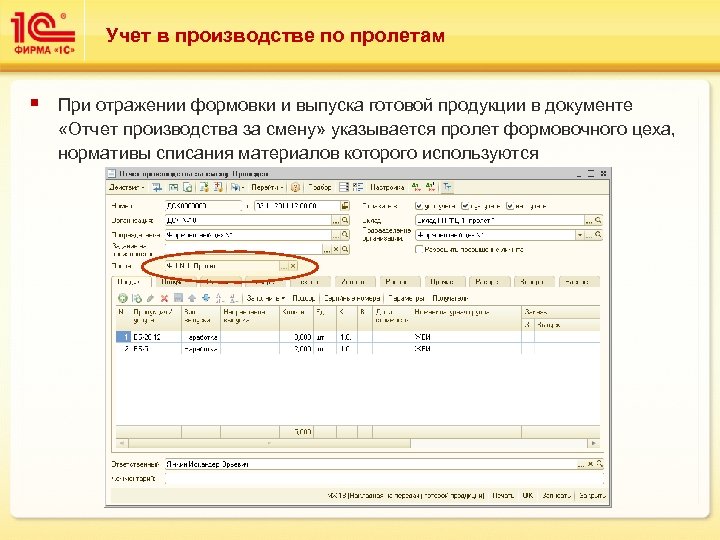
Task: Click ellipsis button in Подразделение field
Action: [x=336, y=235]
